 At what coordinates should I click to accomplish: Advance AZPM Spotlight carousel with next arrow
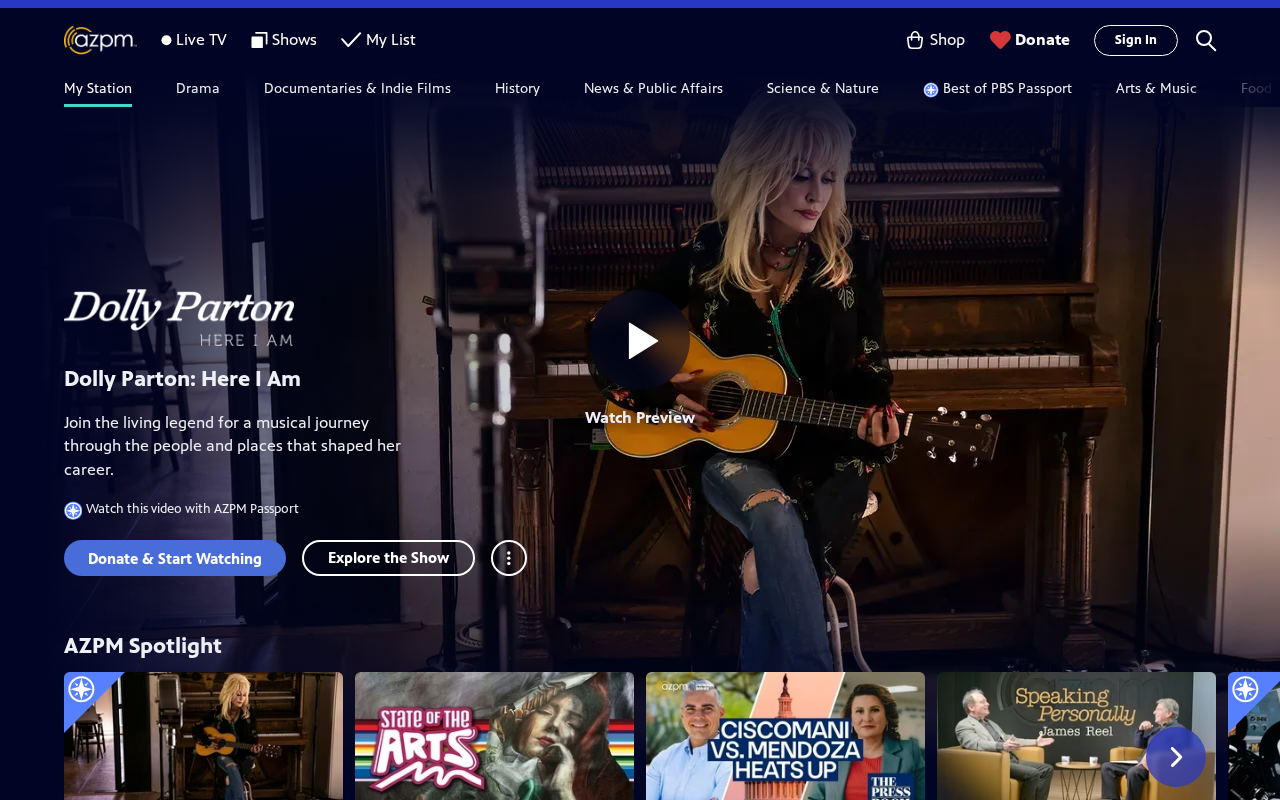pyautogui.click(x=1176, y=757)
